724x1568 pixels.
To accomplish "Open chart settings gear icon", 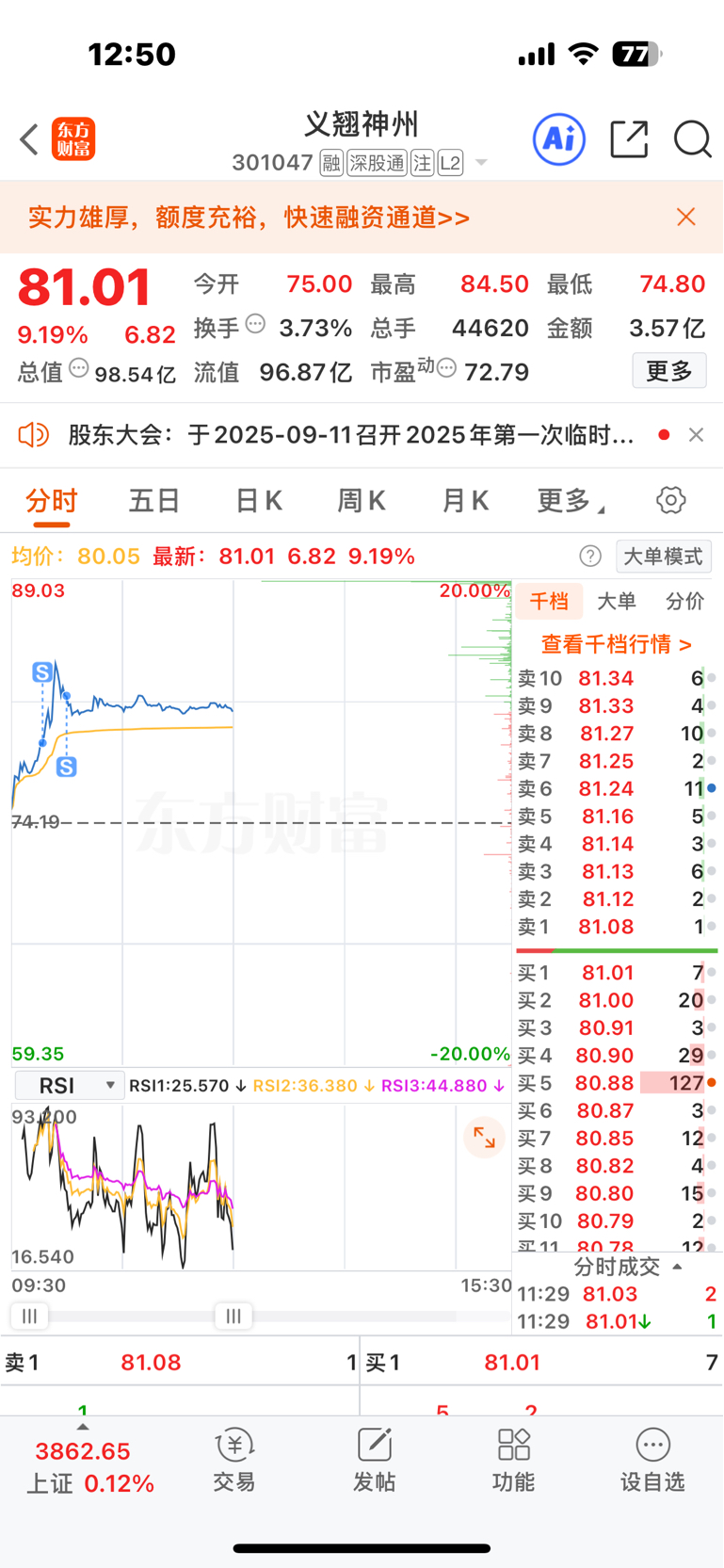I will click(671, 500).
